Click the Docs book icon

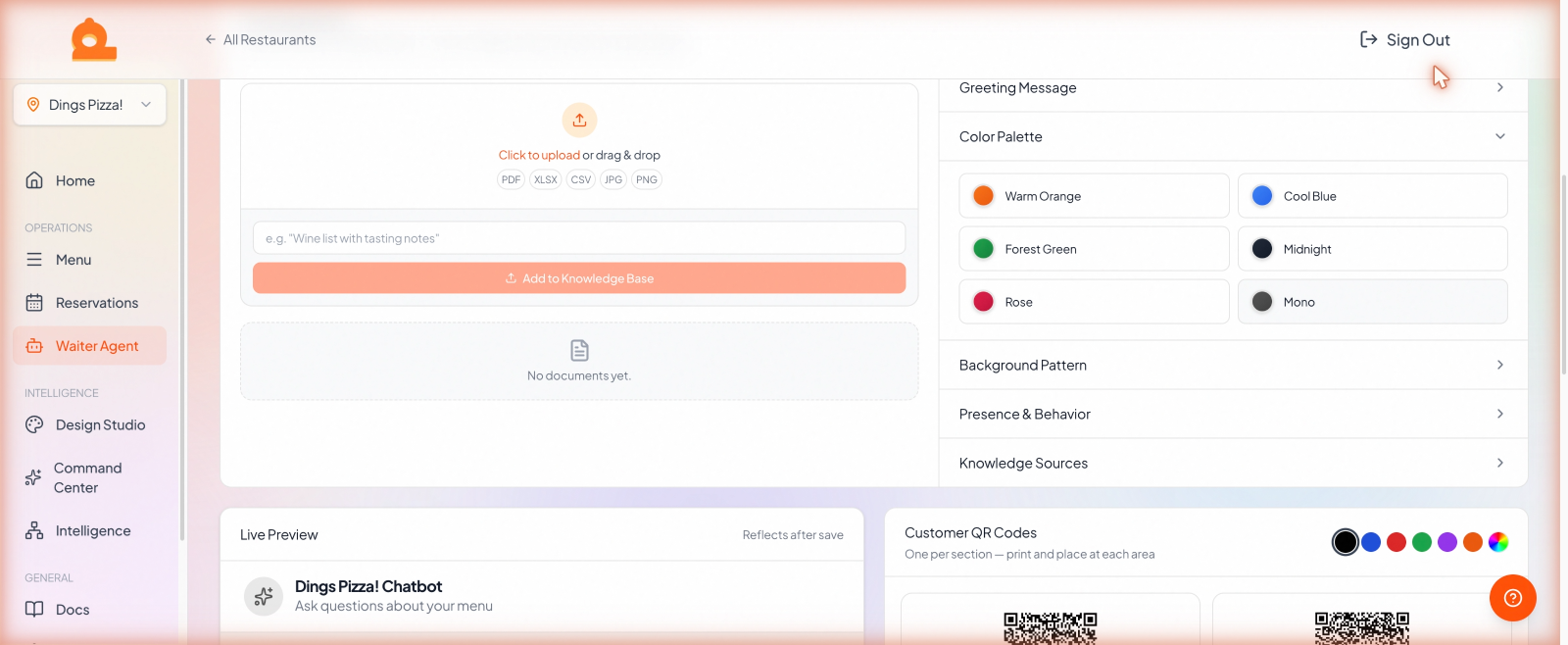coord(34,609)
